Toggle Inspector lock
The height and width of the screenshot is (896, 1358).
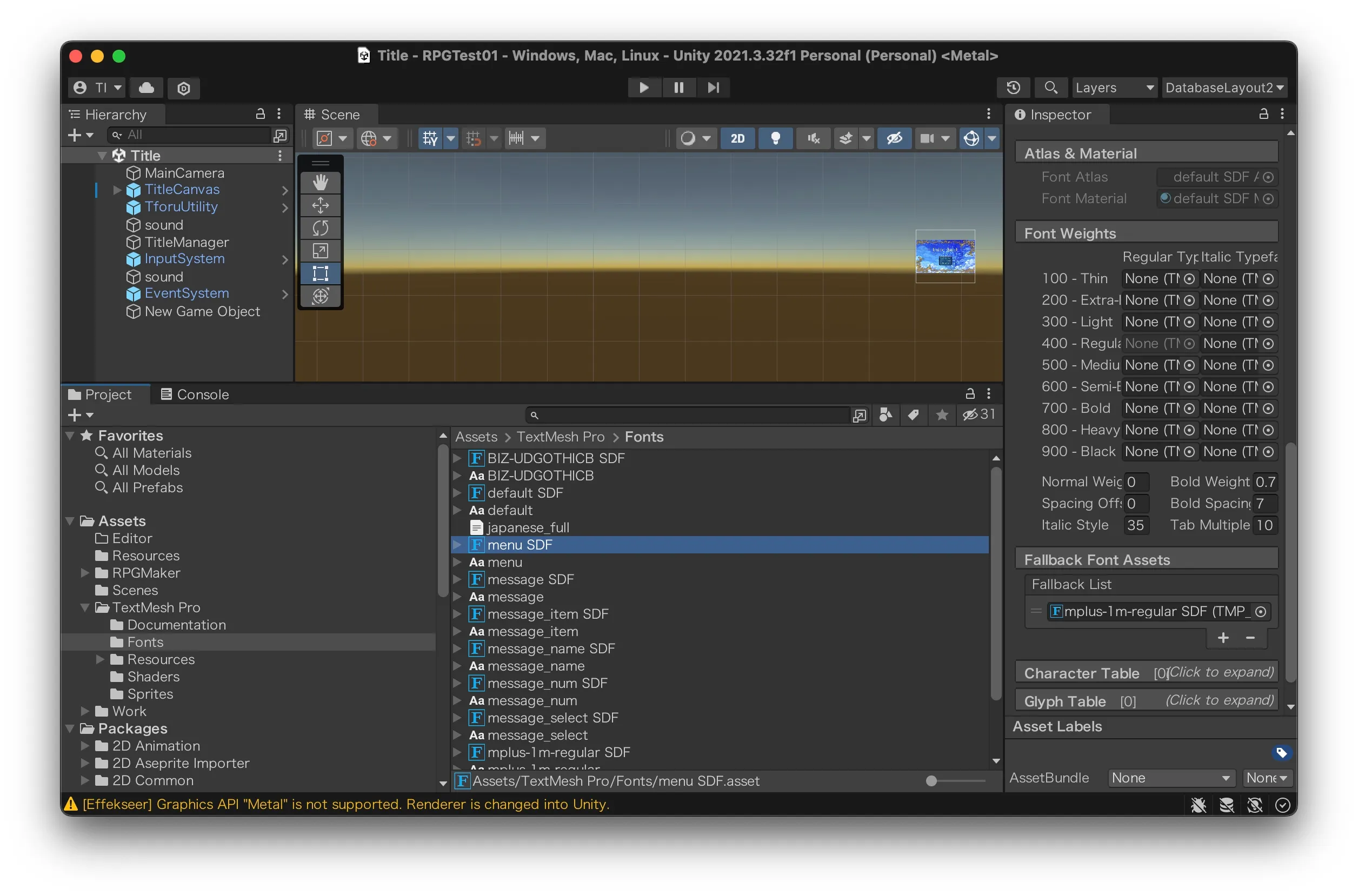point(1263,113)
